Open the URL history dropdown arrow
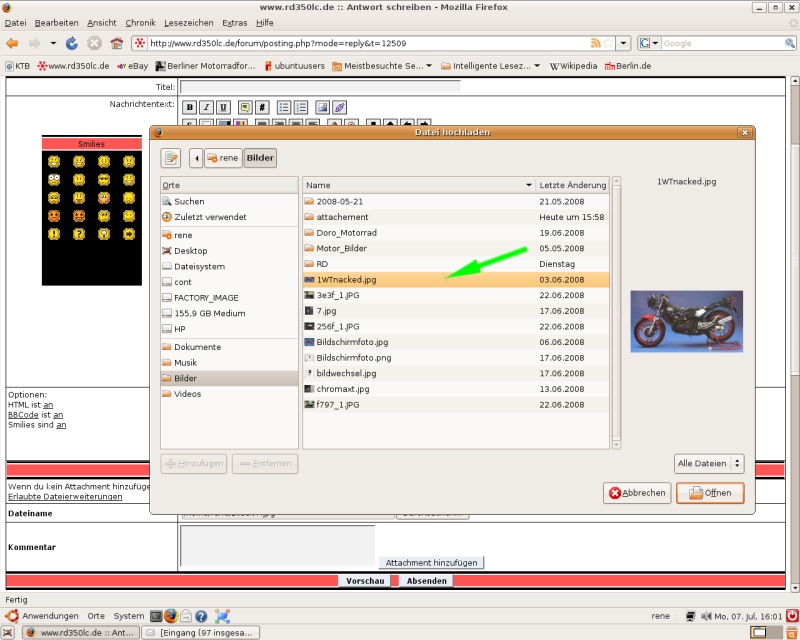This screenshot has width=800, height=640. pos(623,43)
